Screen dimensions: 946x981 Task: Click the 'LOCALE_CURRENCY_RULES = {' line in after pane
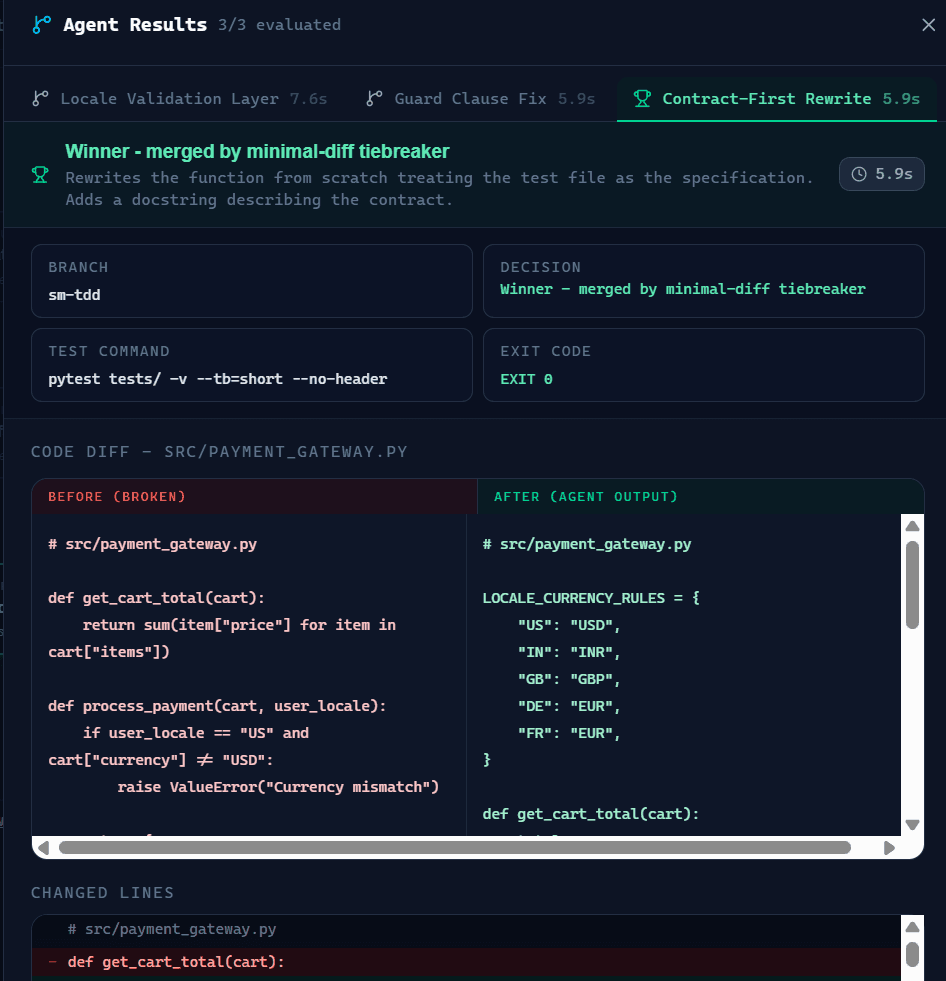[x=591, y=598]
